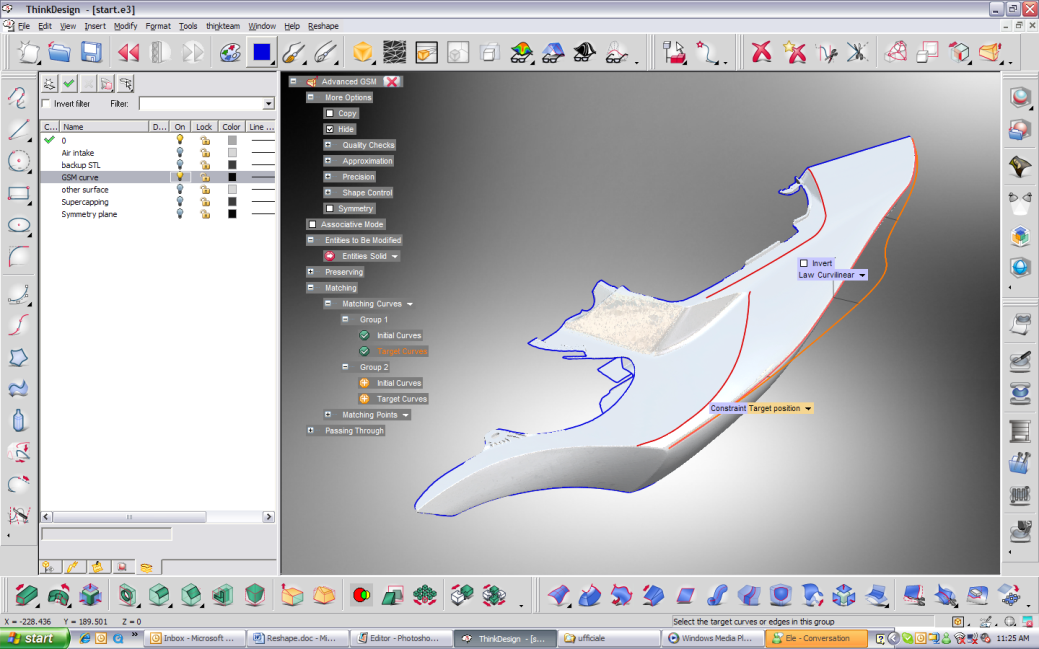
Task: Toggle visibility bulb for Air intake layer
Action: point(180,153)
